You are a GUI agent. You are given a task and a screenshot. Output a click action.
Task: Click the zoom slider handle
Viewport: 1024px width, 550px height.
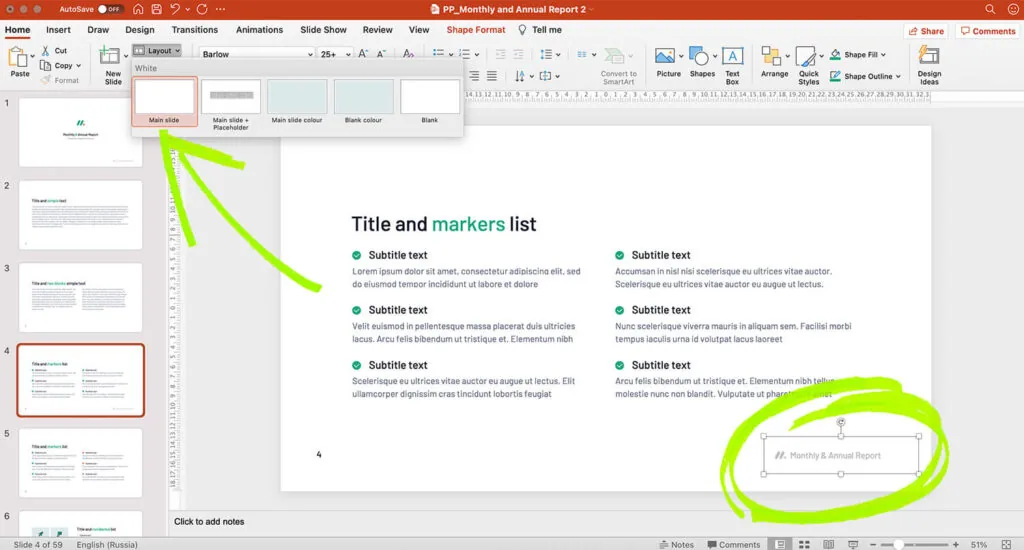899,544
